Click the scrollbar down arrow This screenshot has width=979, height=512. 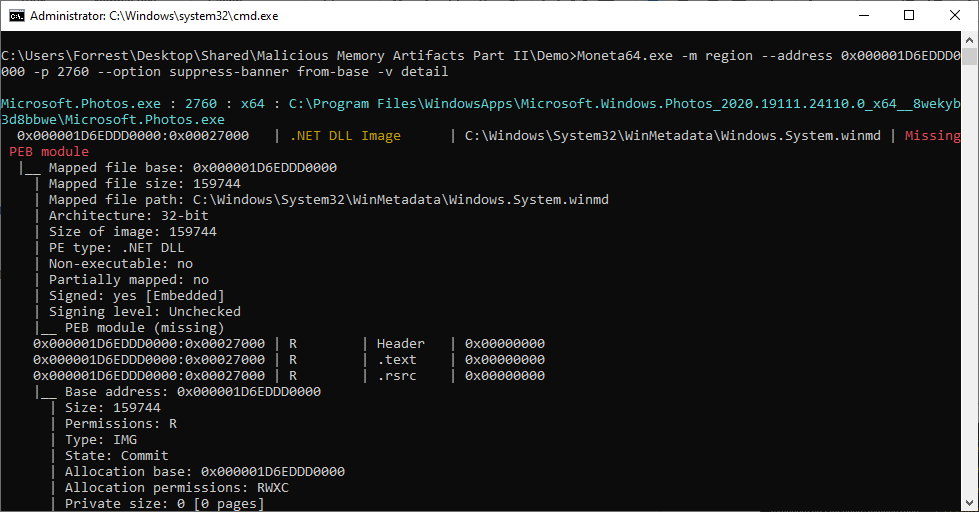pyautogui.click(x=969, y=503)
